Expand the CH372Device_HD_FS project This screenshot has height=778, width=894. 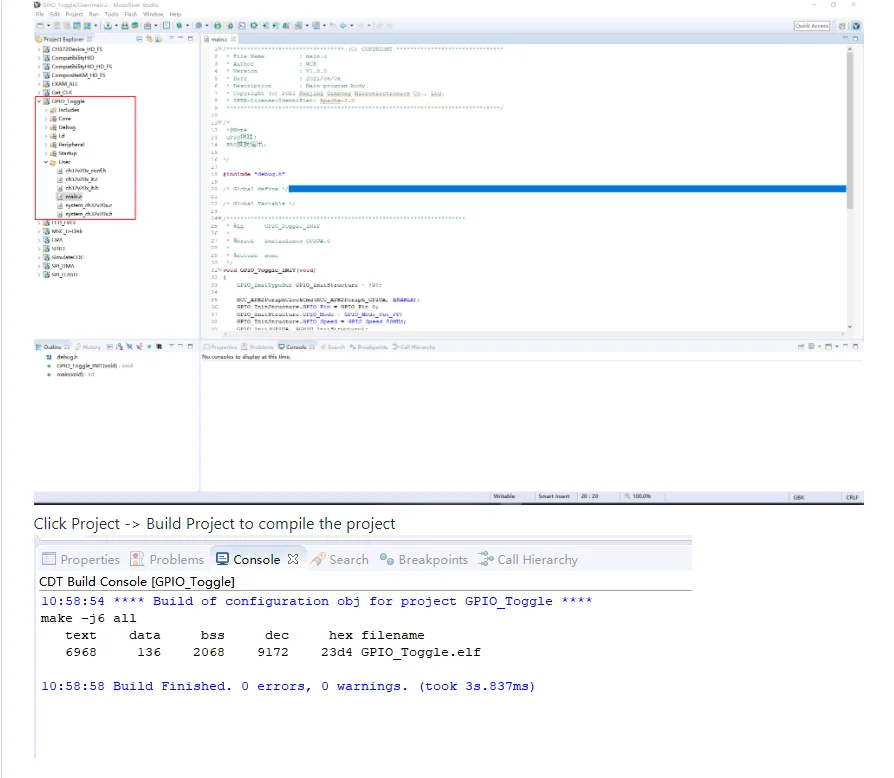pos(39,50)
